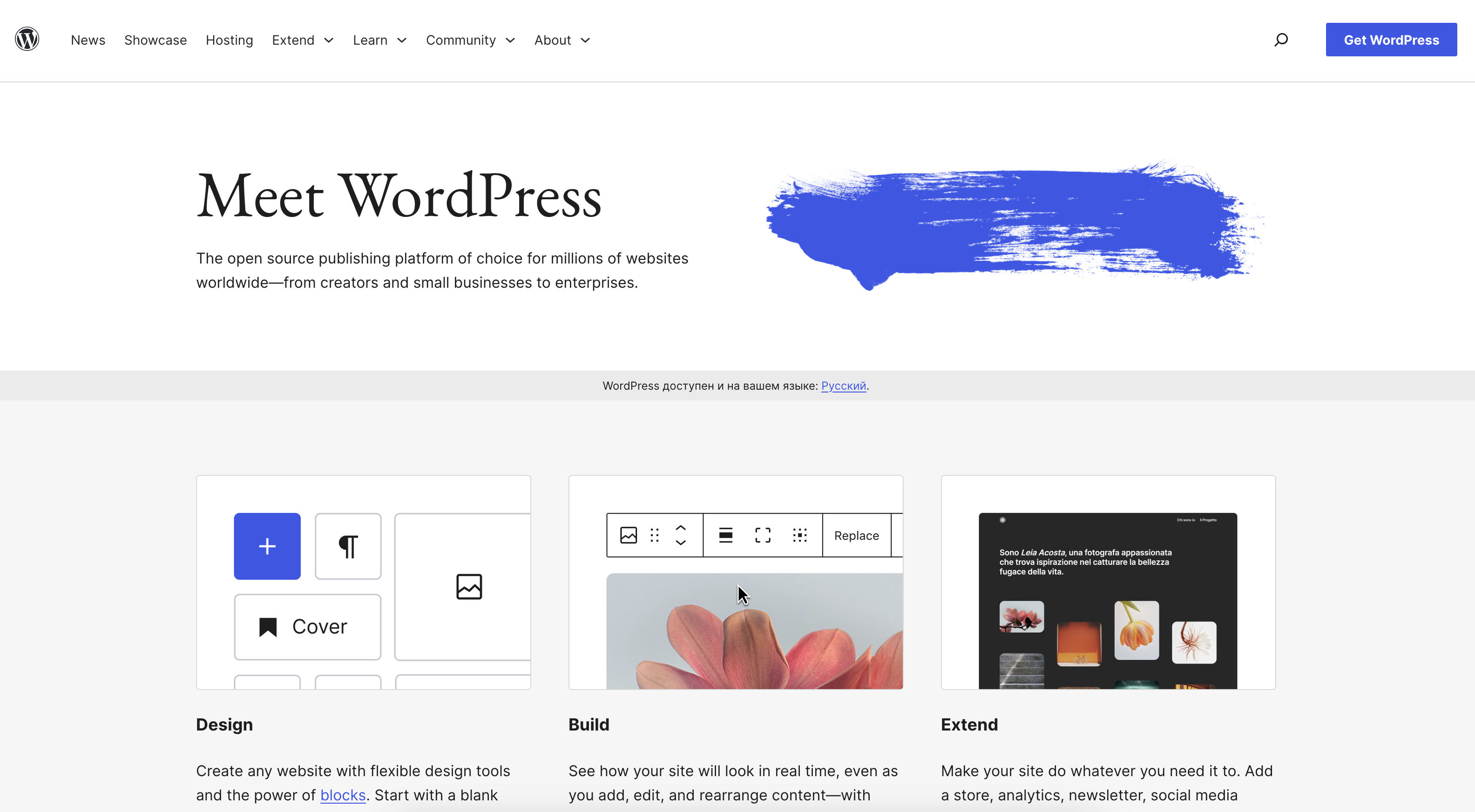Select the blue add-block plus icon
The width and height of the screenshot is (1475, 812).
tap(267, 546)
